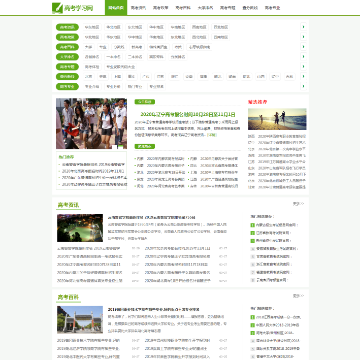360x360 pixels.
Task: Open the highlighted green first navigation tab
Action: [x=116, y=8]
